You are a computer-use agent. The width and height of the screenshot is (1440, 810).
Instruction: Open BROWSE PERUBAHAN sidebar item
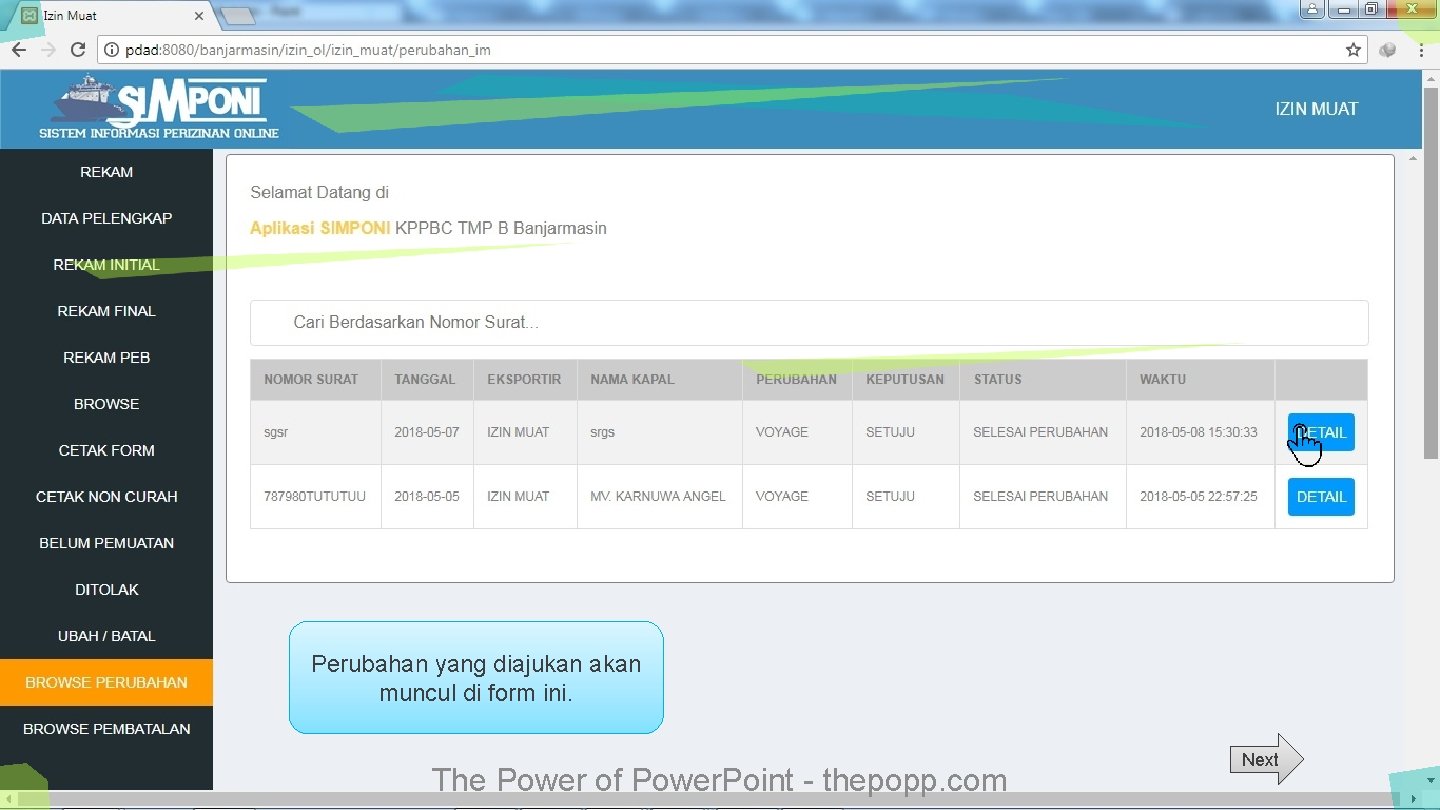click(x=106, y=682)
